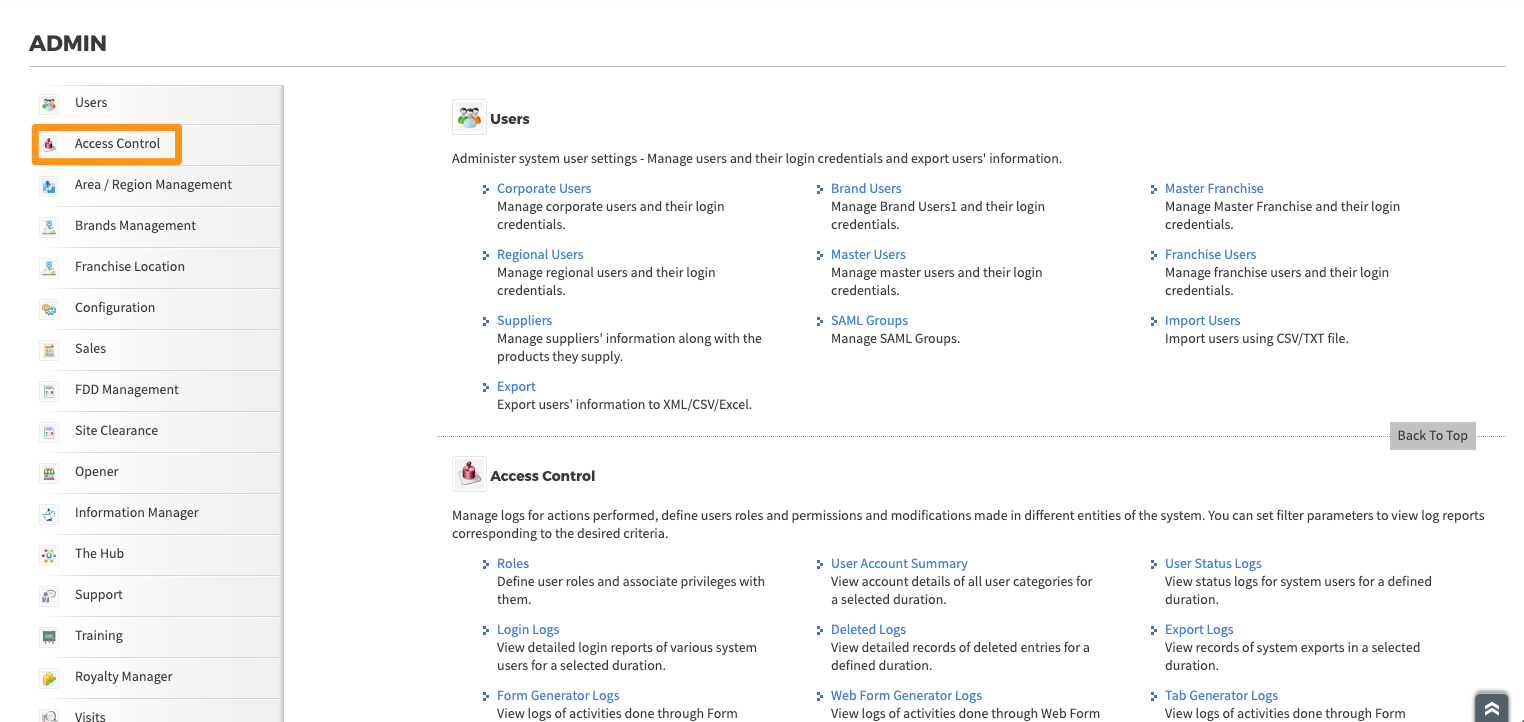Open the SAML Groups link

point(869,320)
